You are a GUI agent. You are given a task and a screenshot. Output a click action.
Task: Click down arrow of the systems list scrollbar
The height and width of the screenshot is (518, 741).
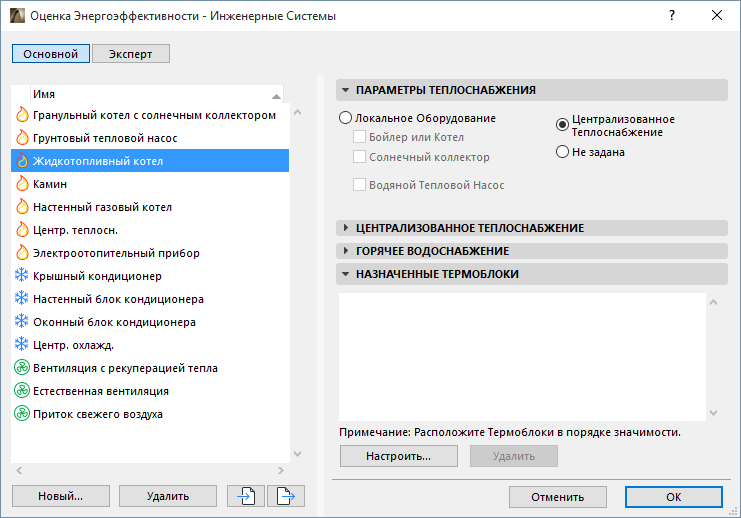point(297,454)
